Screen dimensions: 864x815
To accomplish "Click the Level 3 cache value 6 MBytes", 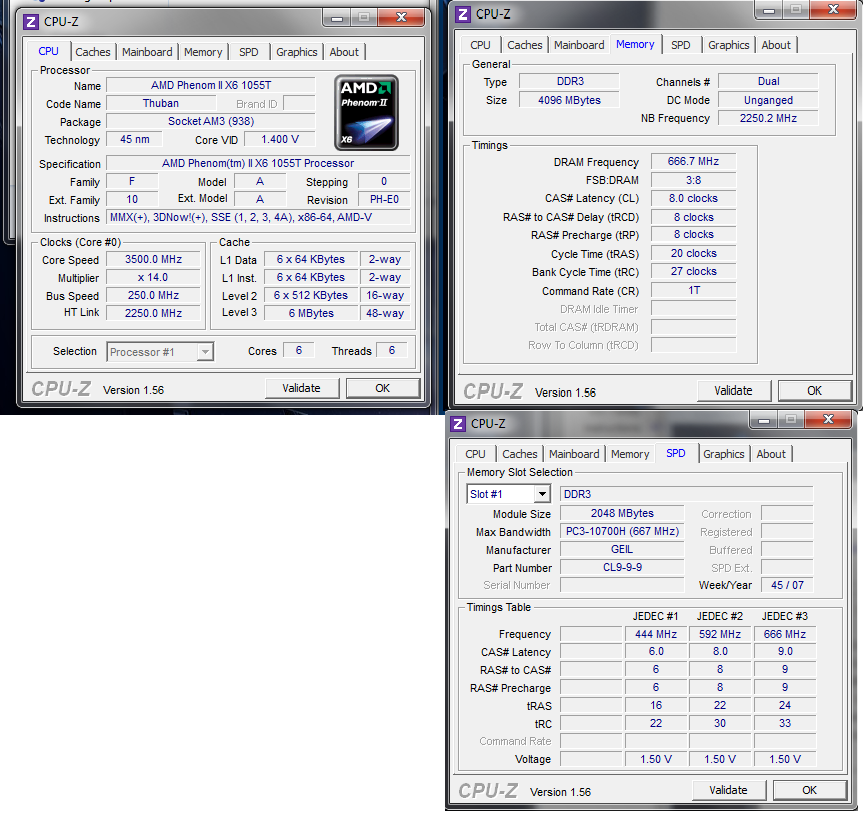I will point(311,313).
